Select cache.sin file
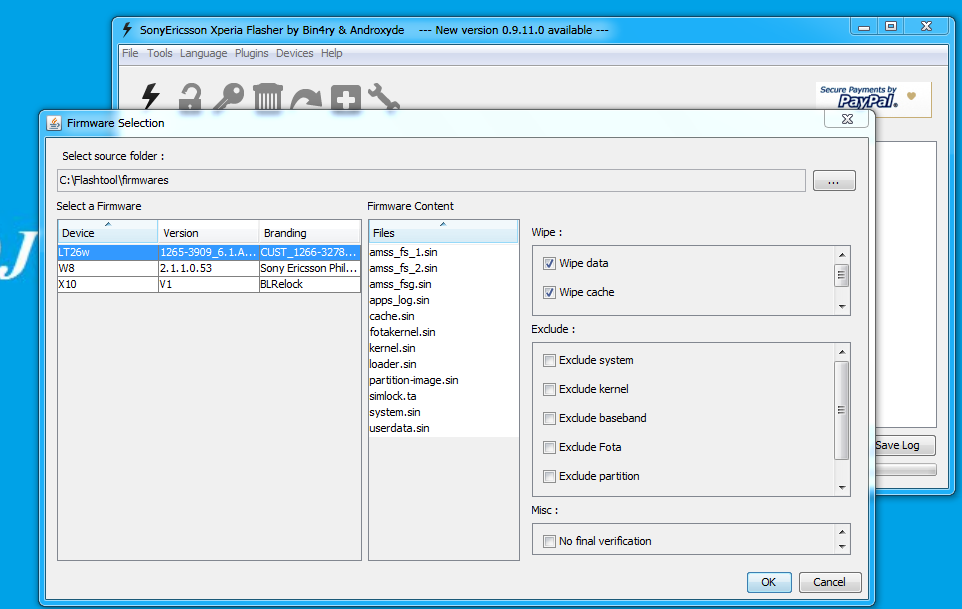Screen dimensions: 962x609 pyautogui.click(x=444, y=316)
